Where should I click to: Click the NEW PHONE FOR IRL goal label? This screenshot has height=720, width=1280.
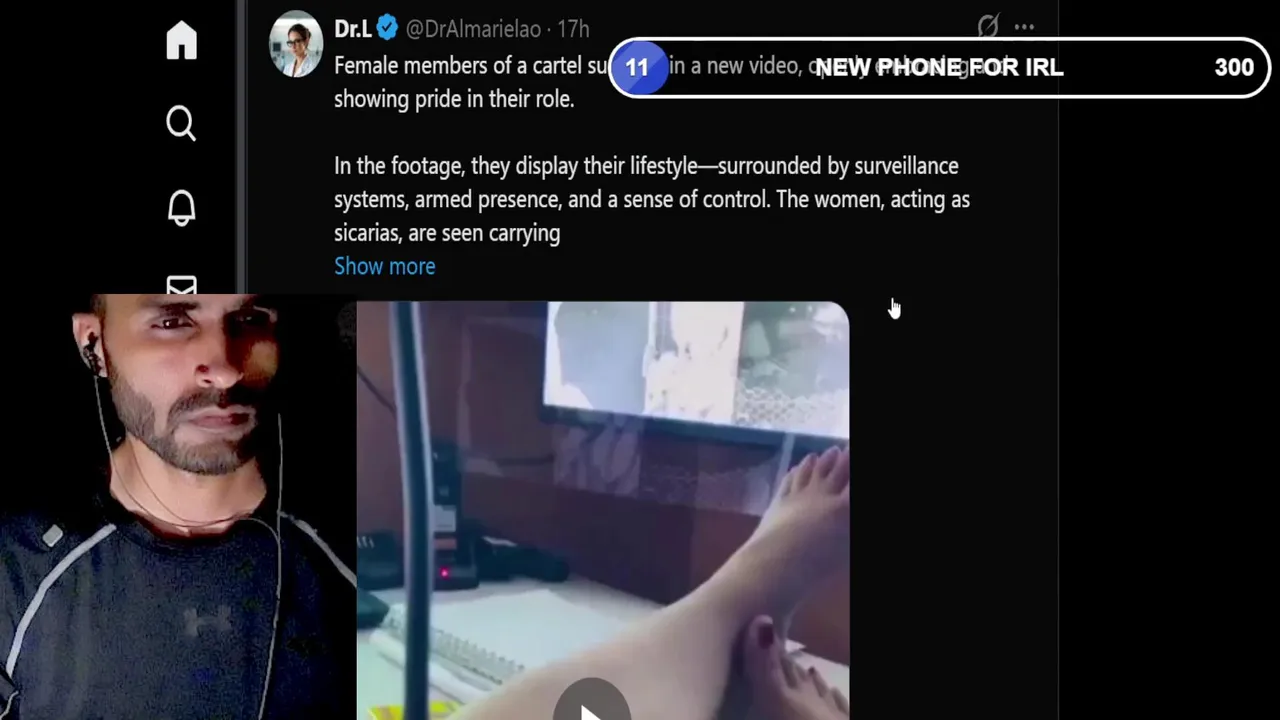coord(939,67)
